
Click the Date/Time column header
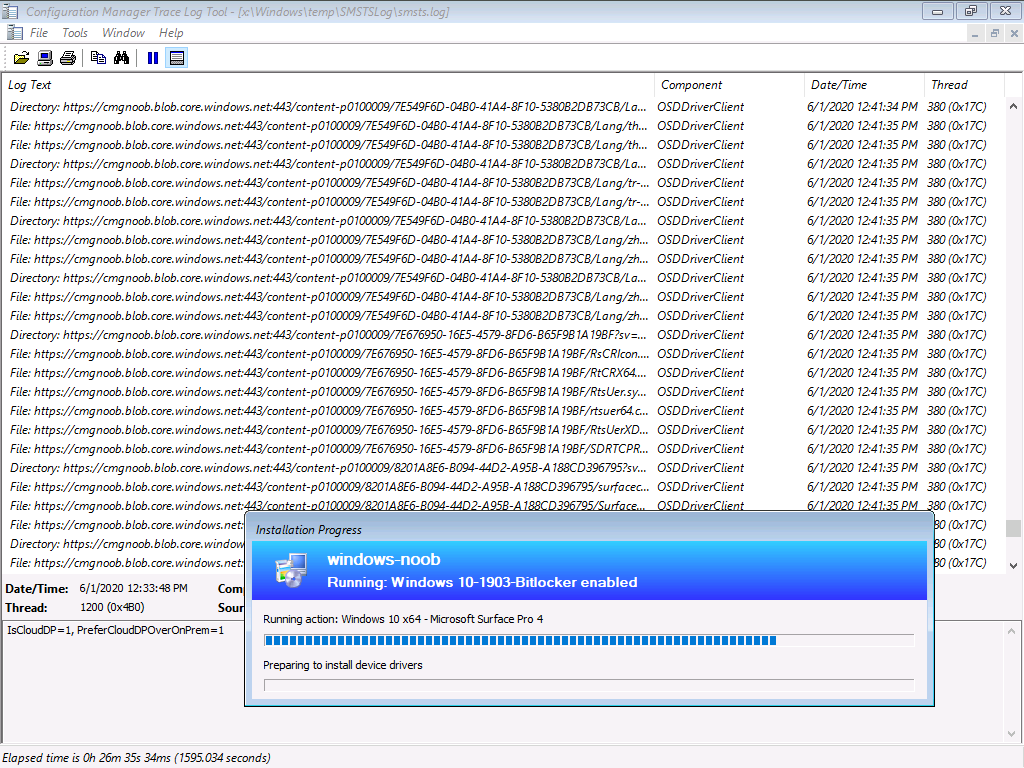click(x=864, y=85)
